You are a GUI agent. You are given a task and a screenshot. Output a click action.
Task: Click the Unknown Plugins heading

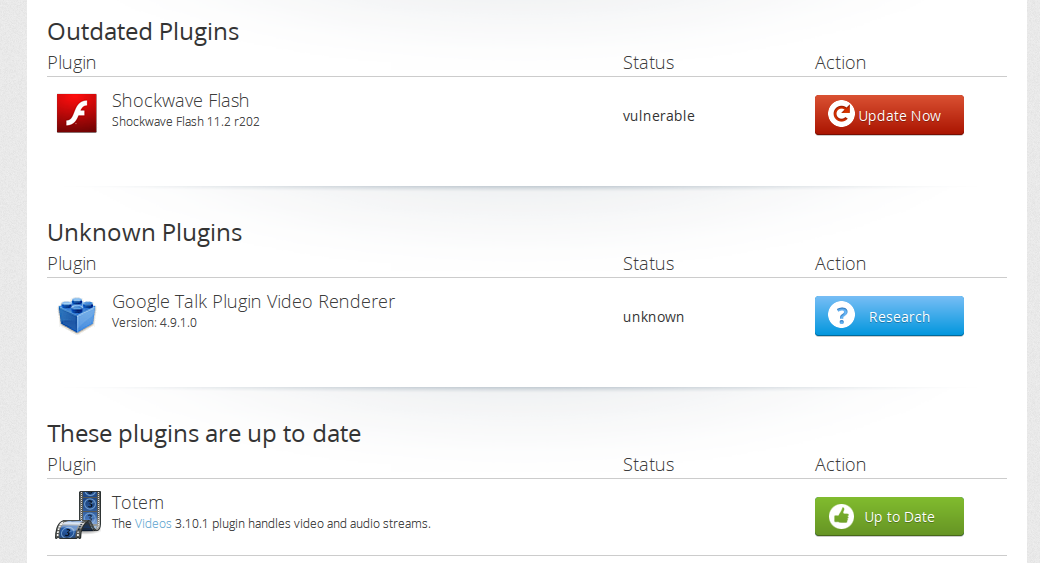click(145, 233)
